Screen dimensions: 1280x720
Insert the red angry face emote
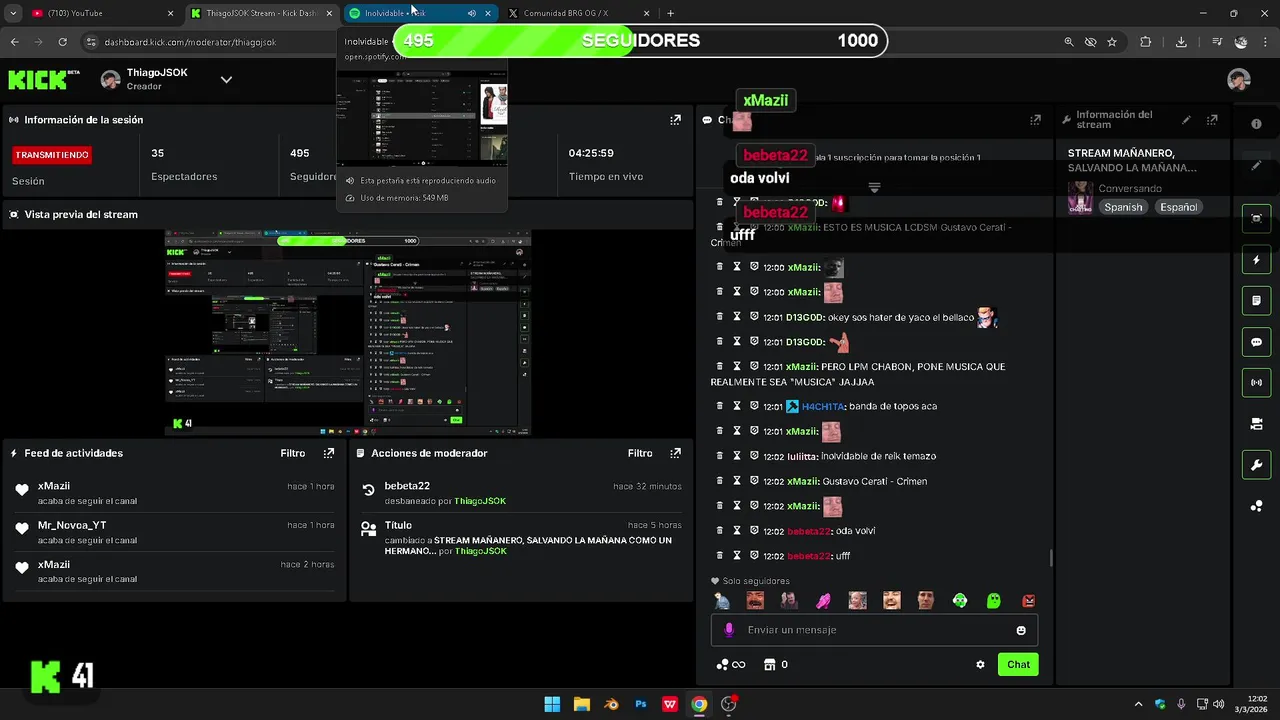click(x=1028, y=601)
